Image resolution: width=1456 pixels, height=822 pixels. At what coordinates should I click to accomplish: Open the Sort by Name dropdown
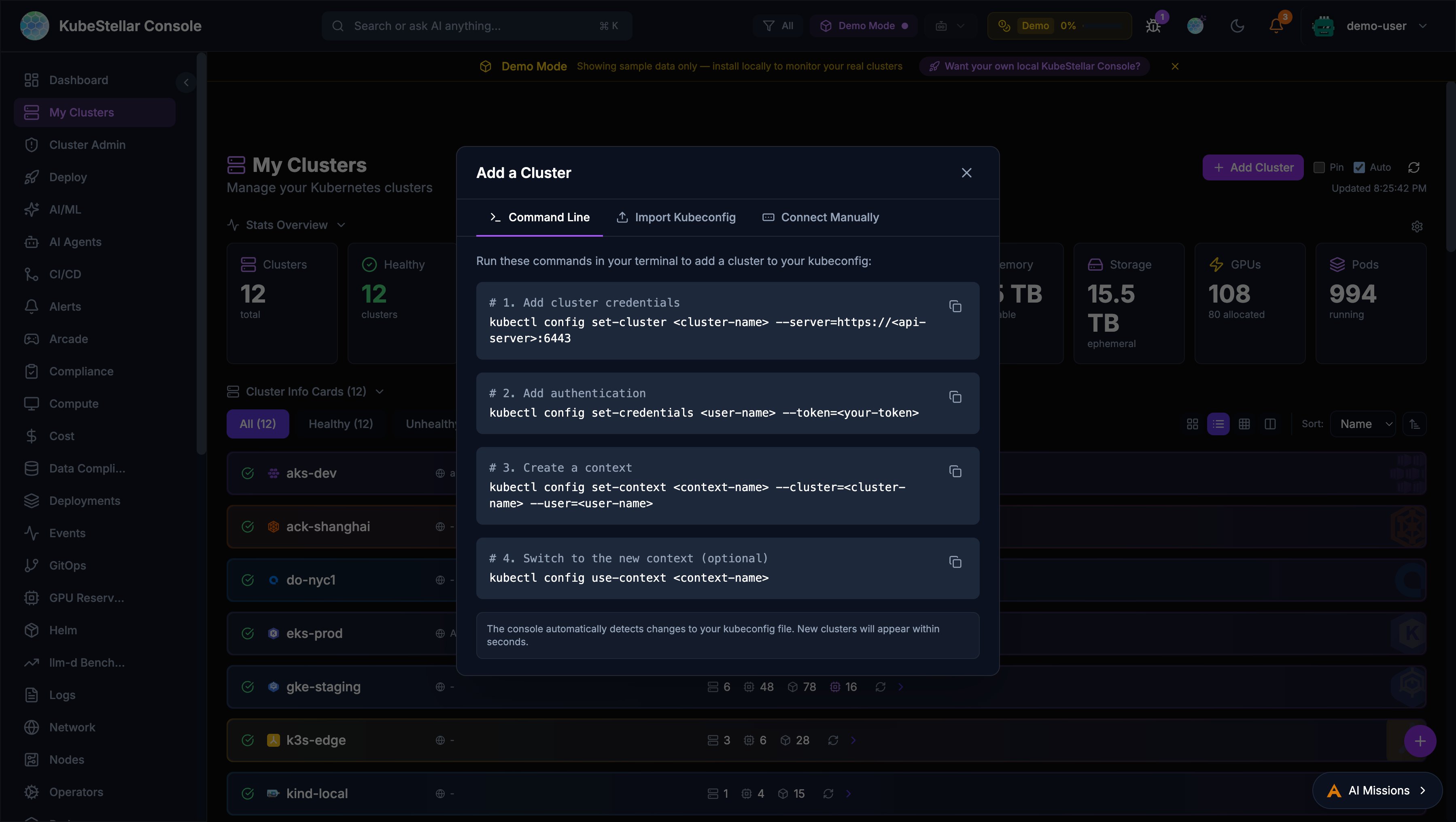[1364, 424]
